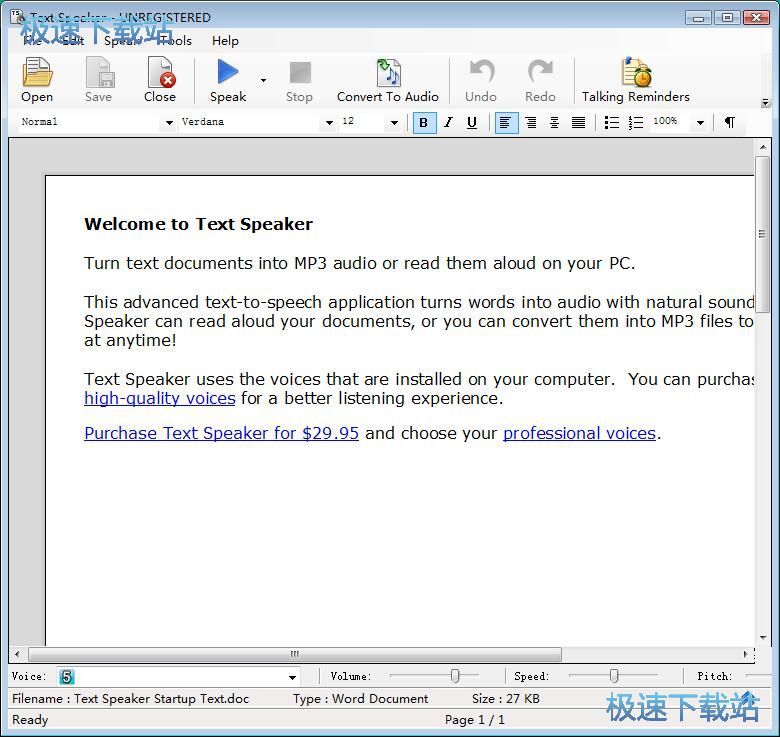Insert a numbered list

click(x=636, y=122)
